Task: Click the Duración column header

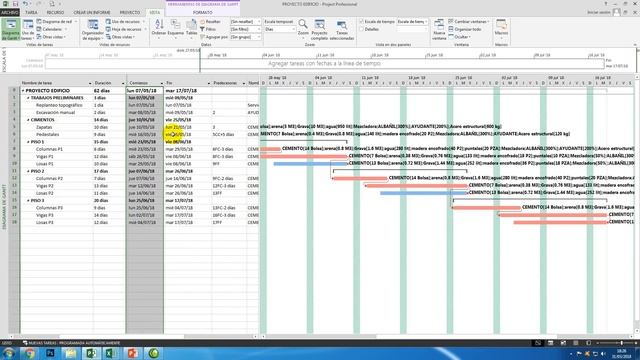Action: 109,83
